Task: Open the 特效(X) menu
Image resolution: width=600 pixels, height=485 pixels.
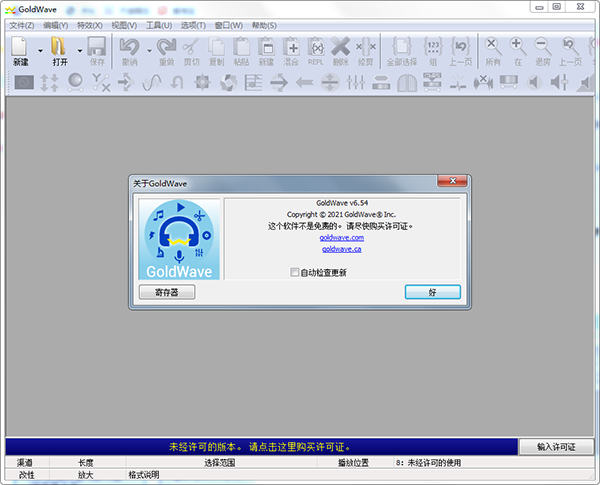Action: 90,25
